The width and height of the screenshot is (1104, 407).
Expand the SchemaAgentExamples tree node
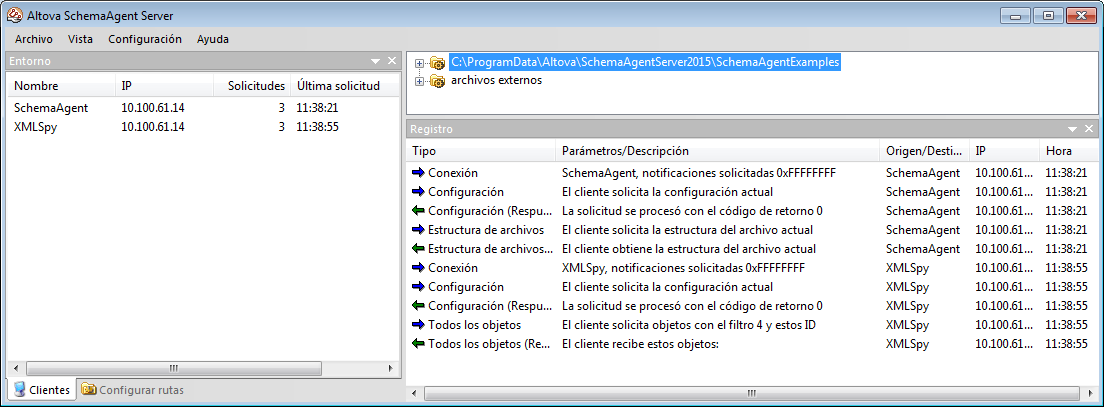(x=419, y=63)
